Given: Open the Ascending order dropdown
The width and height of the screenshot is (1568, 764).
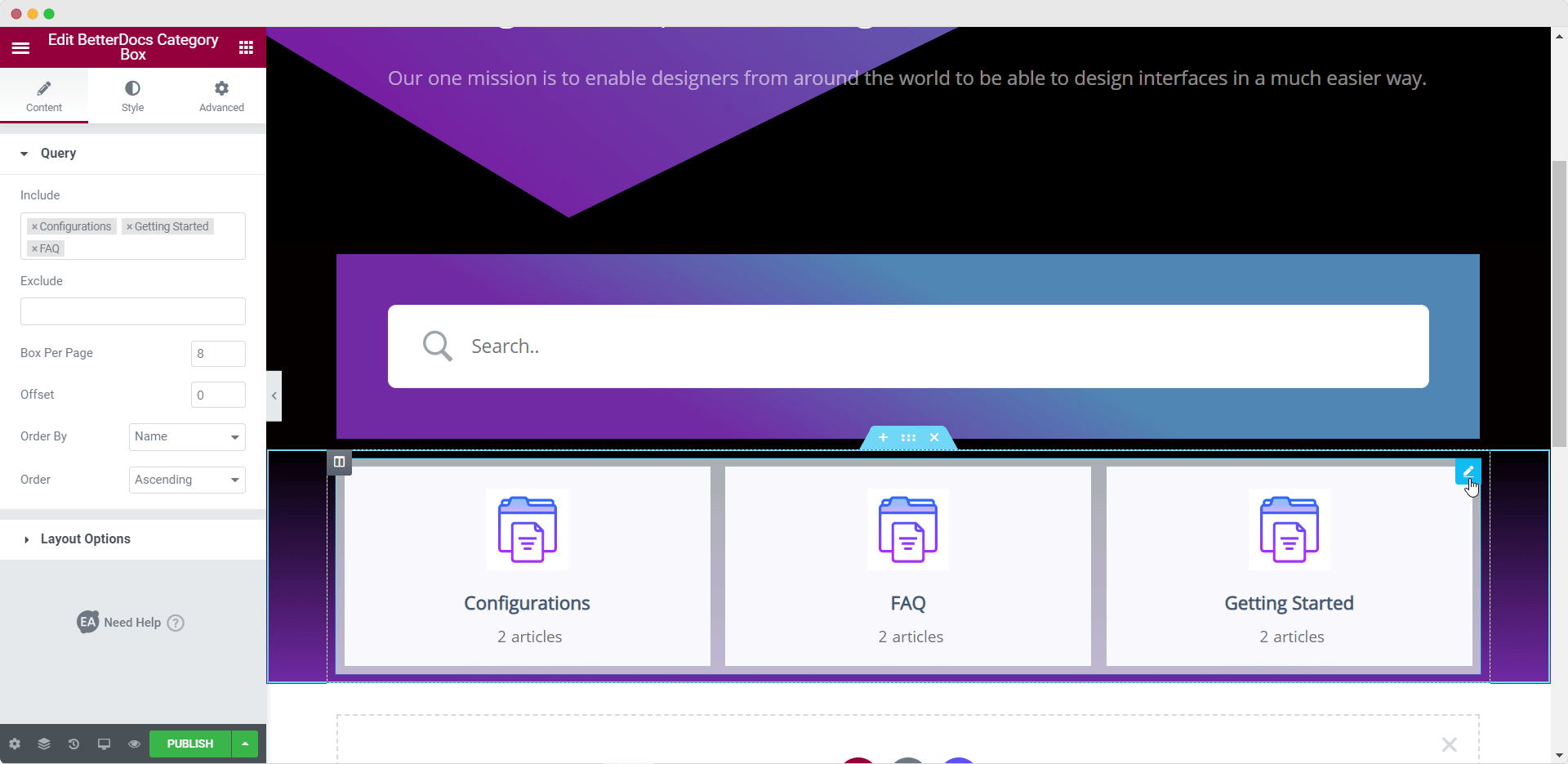Looking at the screenshot, I should [186, 480].
